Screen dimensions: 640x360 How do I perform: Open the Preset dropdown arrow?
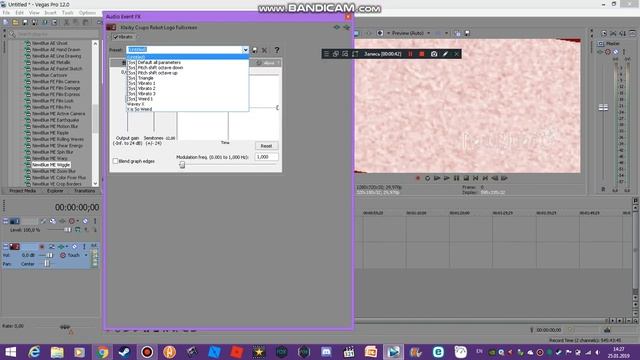(245, 50)
